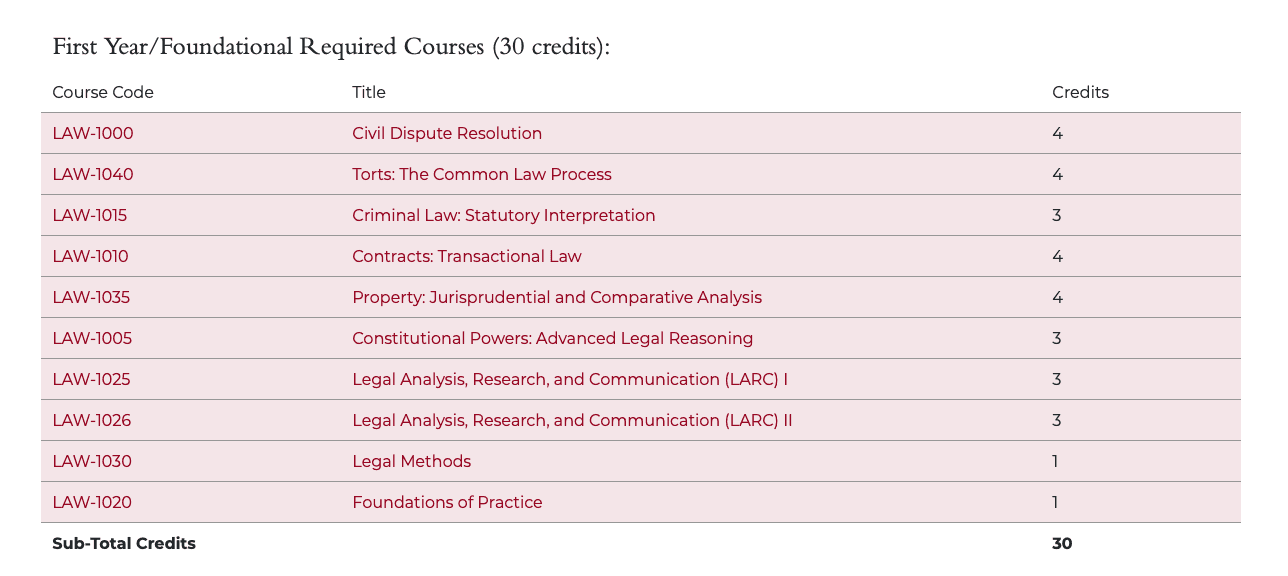1288x576 pixels.
Task: Click the LAW-1026 course code
Action: click(x=91, y=421)
